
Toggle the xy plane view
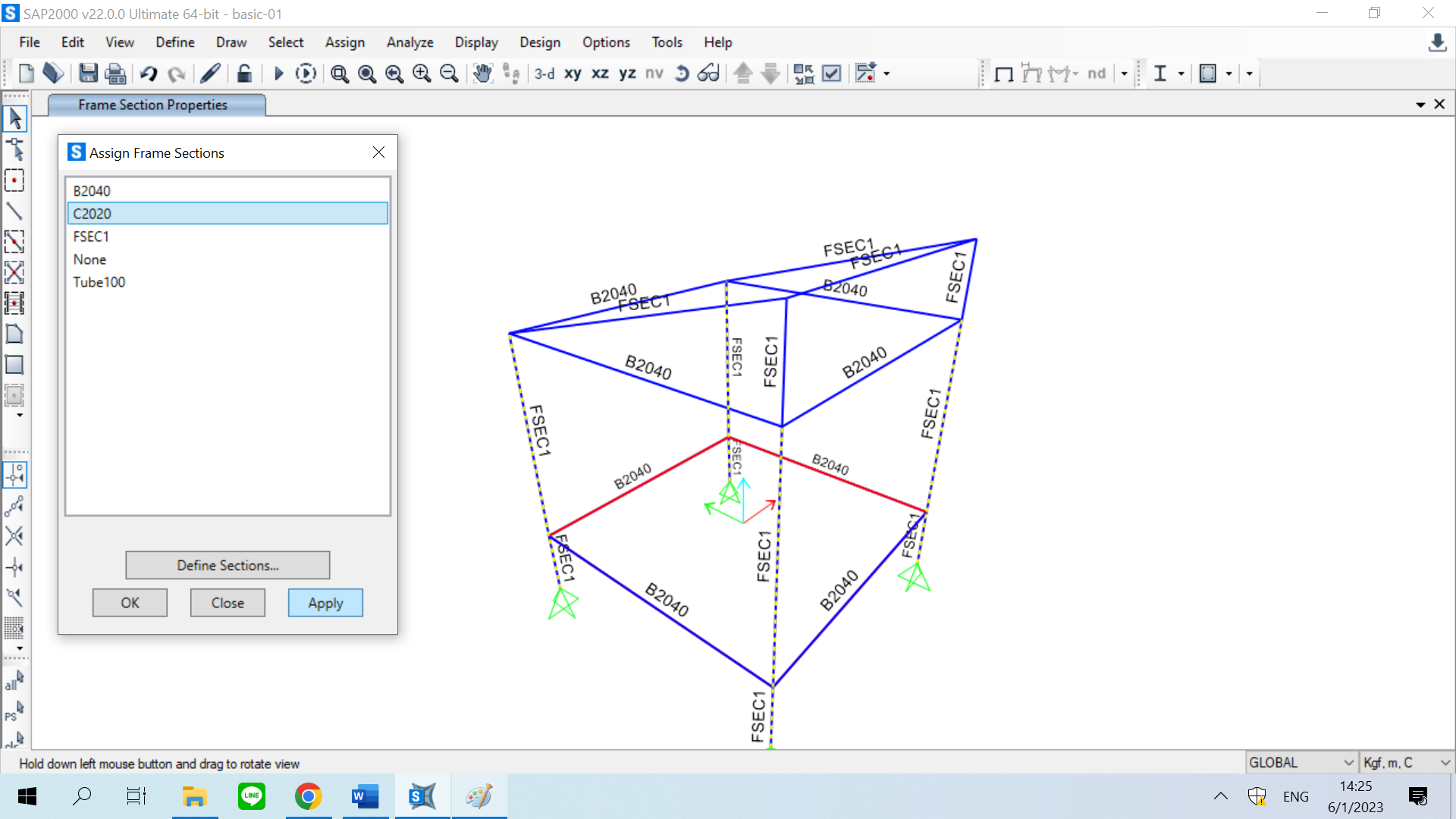(573, 74)
